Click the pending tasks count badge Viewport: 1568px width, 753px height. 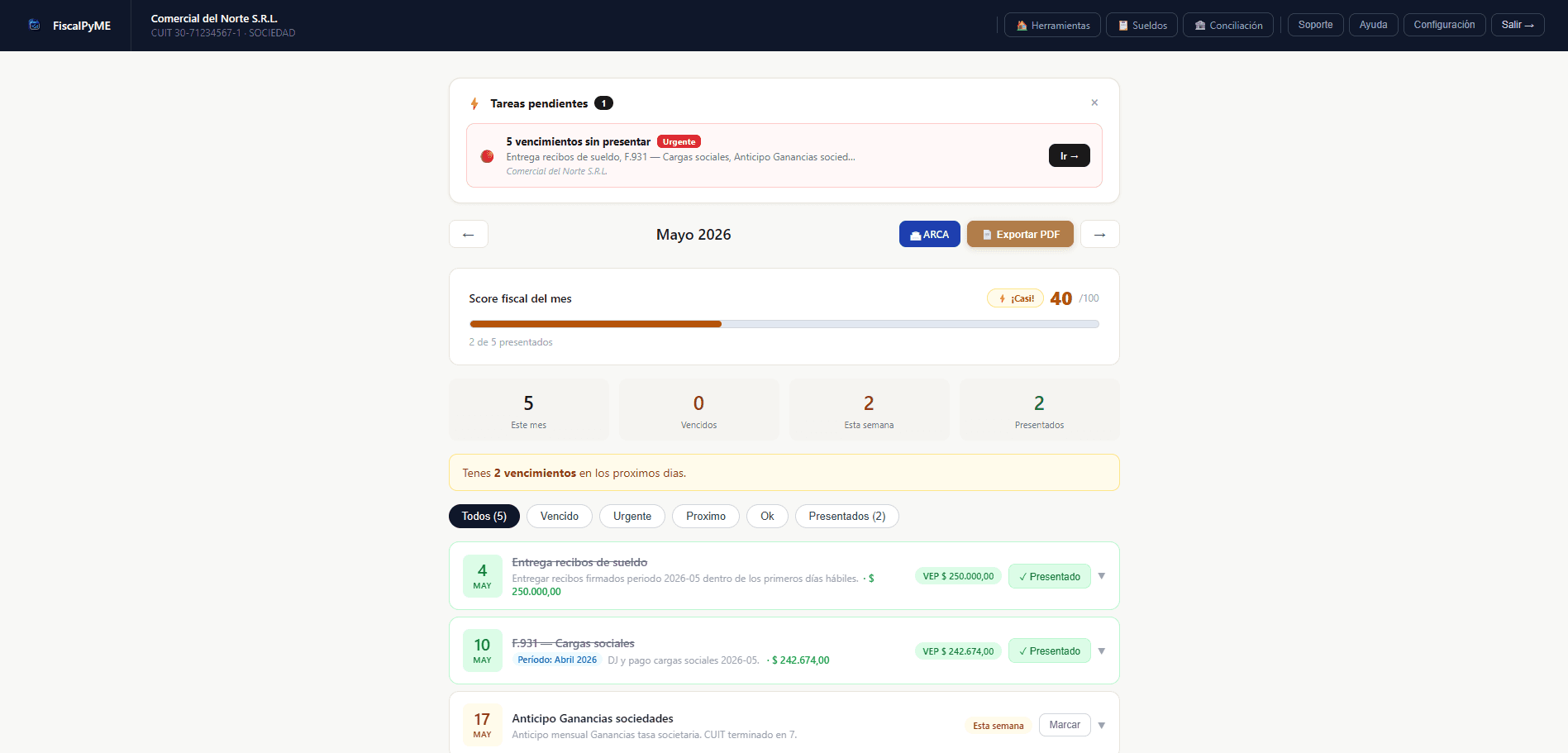pos(604,103)
